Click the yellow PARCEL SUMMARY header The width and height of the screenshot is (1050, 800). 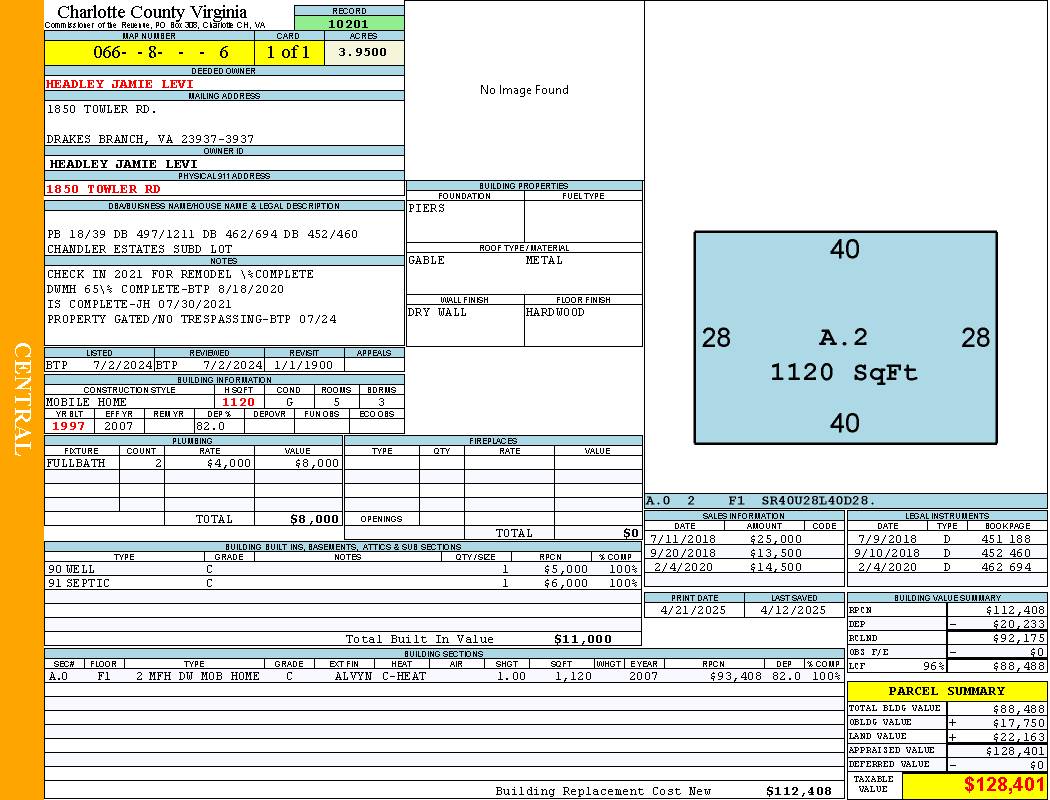(946, 691)
